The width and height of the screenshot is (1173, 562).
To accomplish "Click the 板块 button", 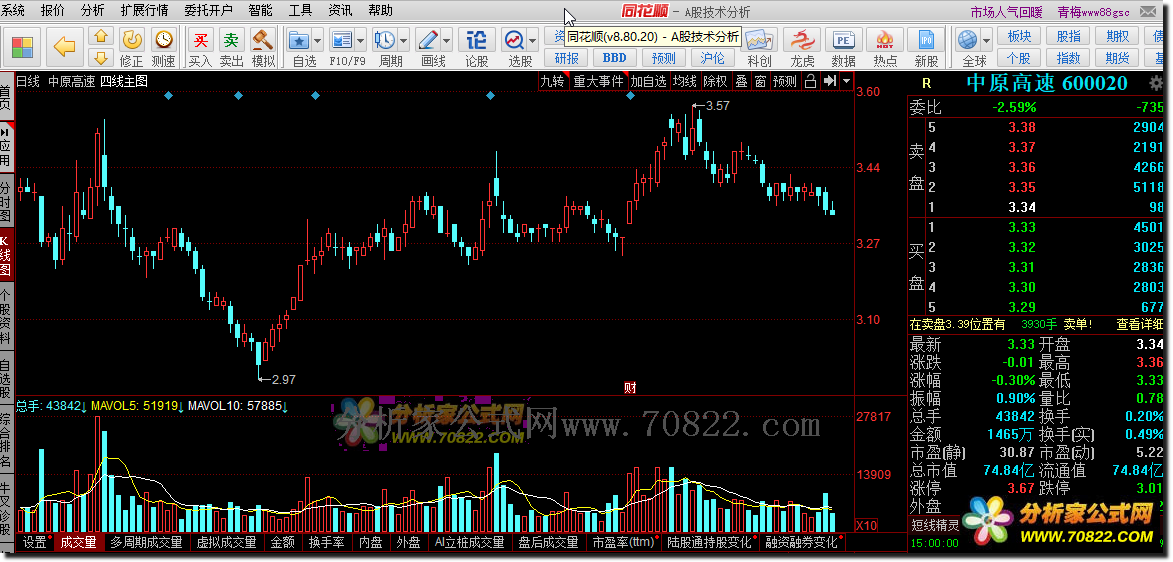I will tap(1020, 36).
